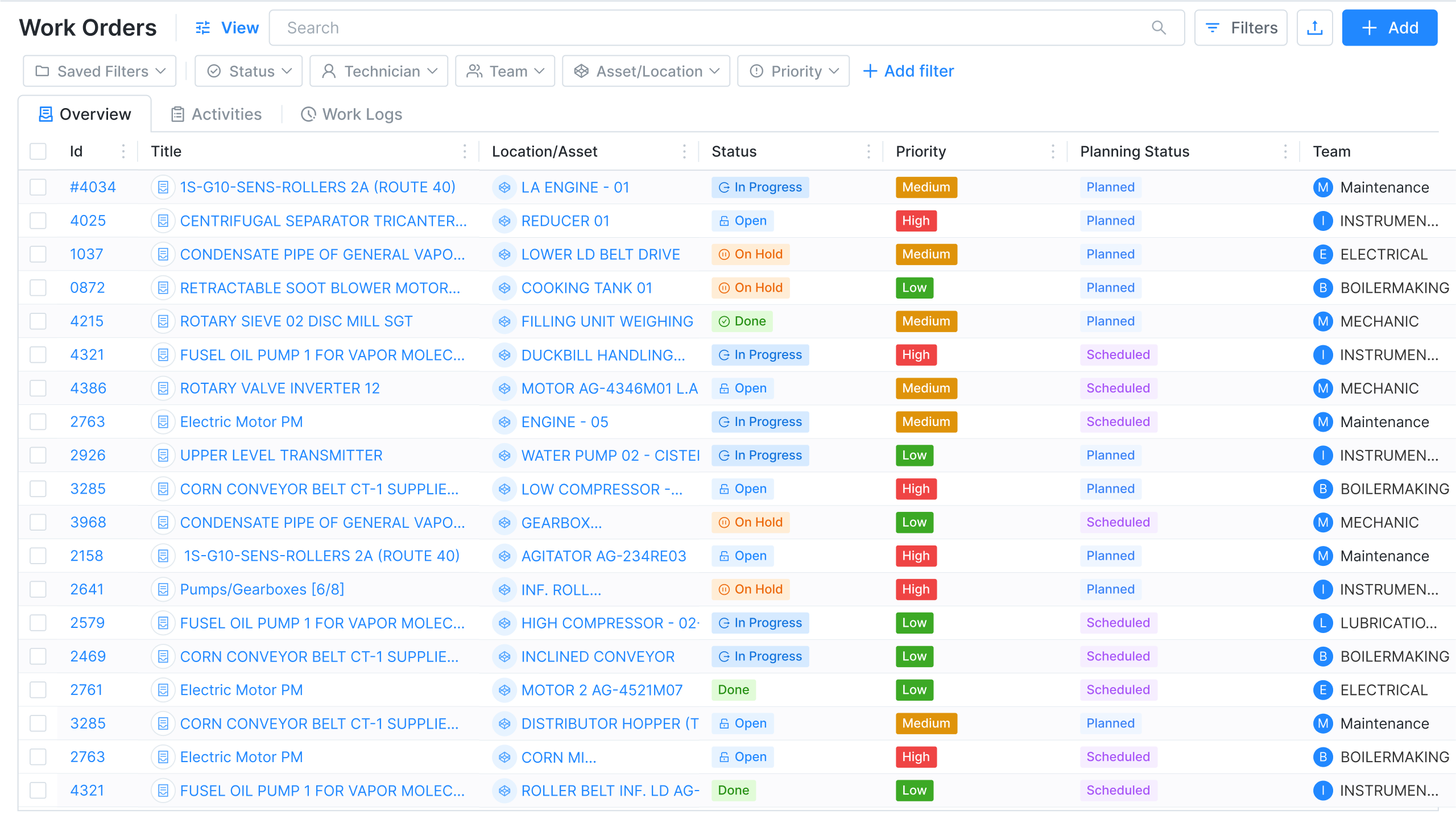Click the search magnifier icon in search bar
Viewport: 1456px width, 819px height.
pos(1159,27)
